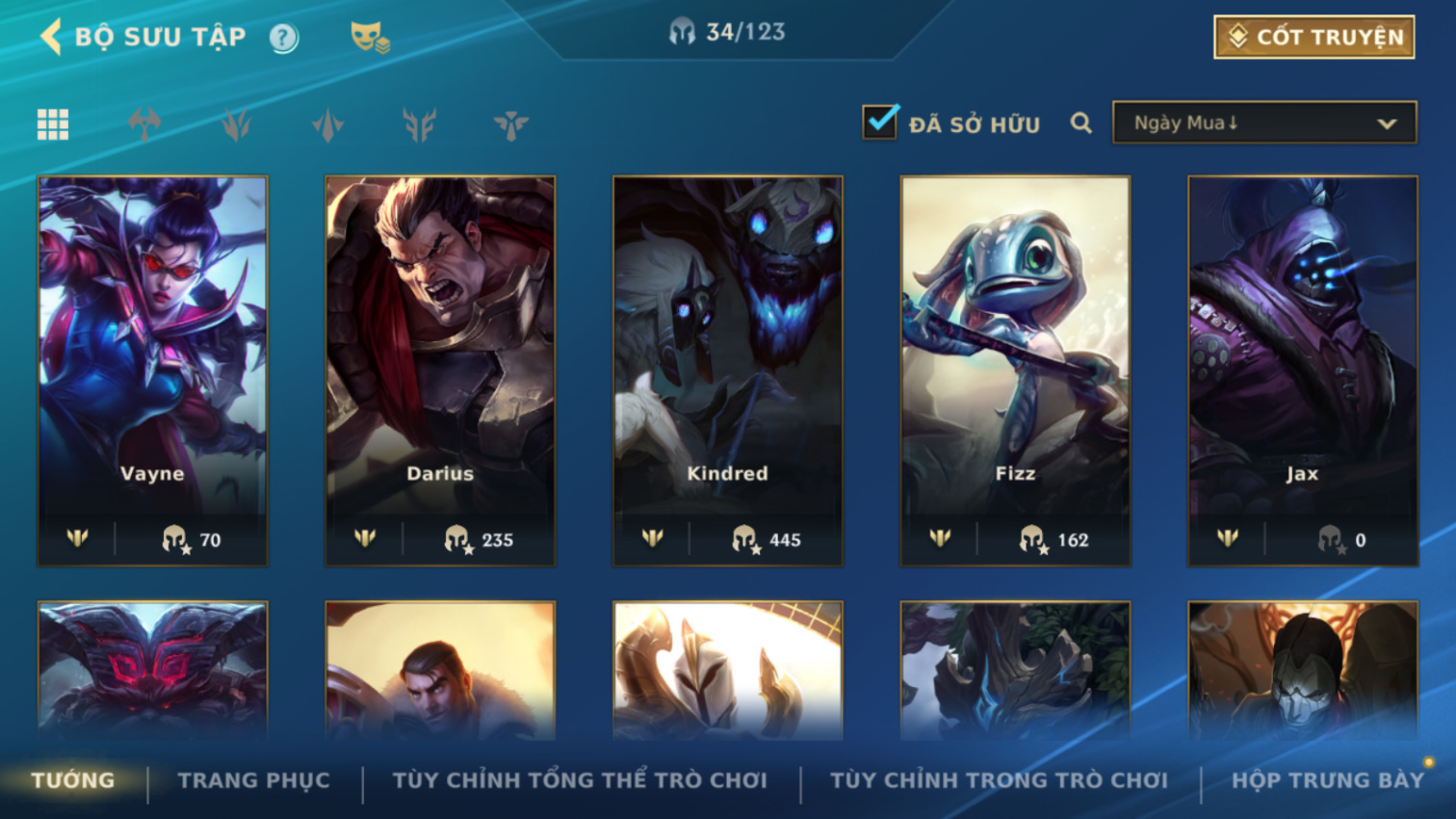Open the champion search magnifier
Viewport: 1456px width, 819px height.
point(1080,123)
